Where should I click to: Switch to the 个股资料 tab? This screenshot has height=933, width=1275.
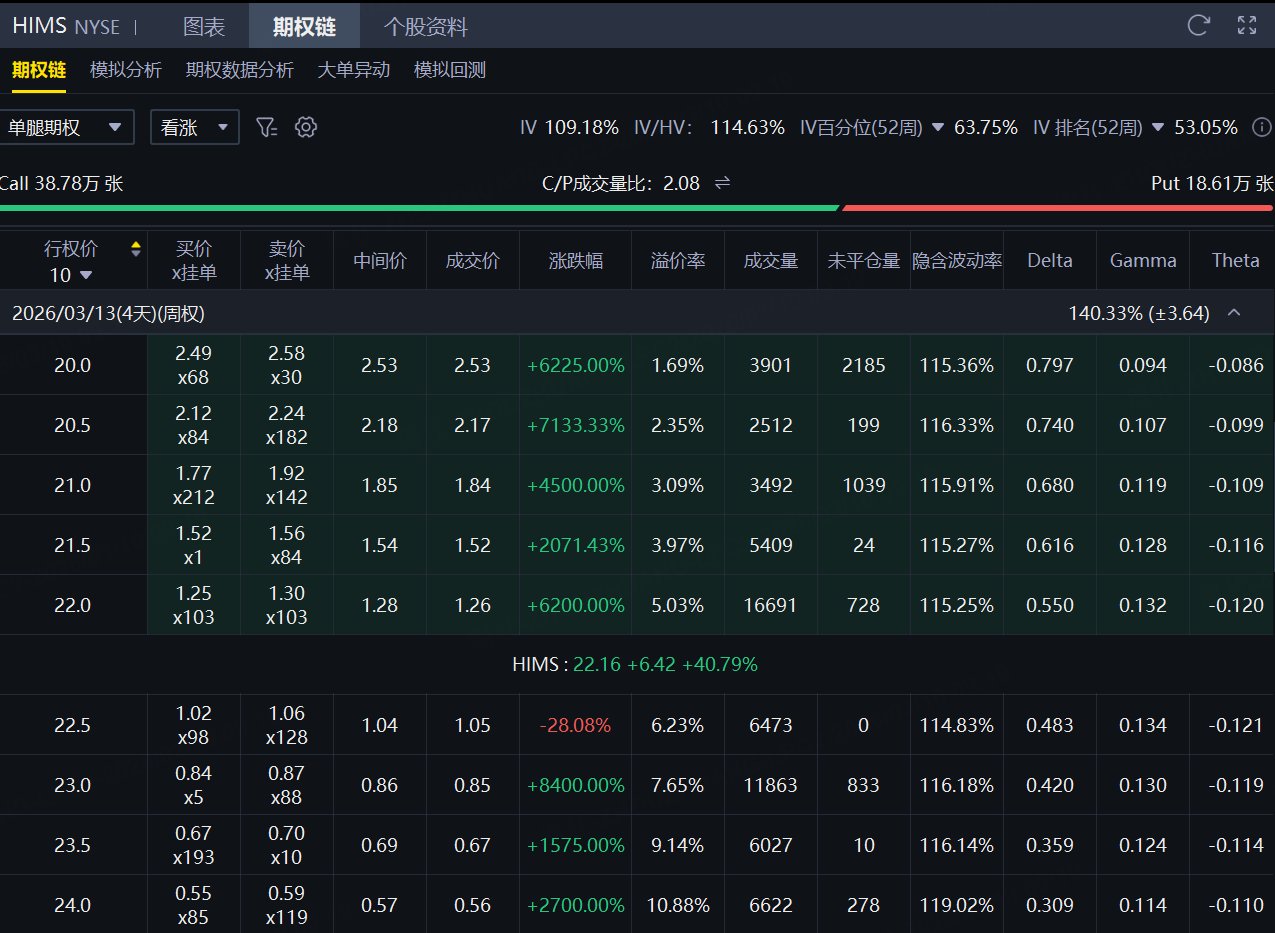425,27
